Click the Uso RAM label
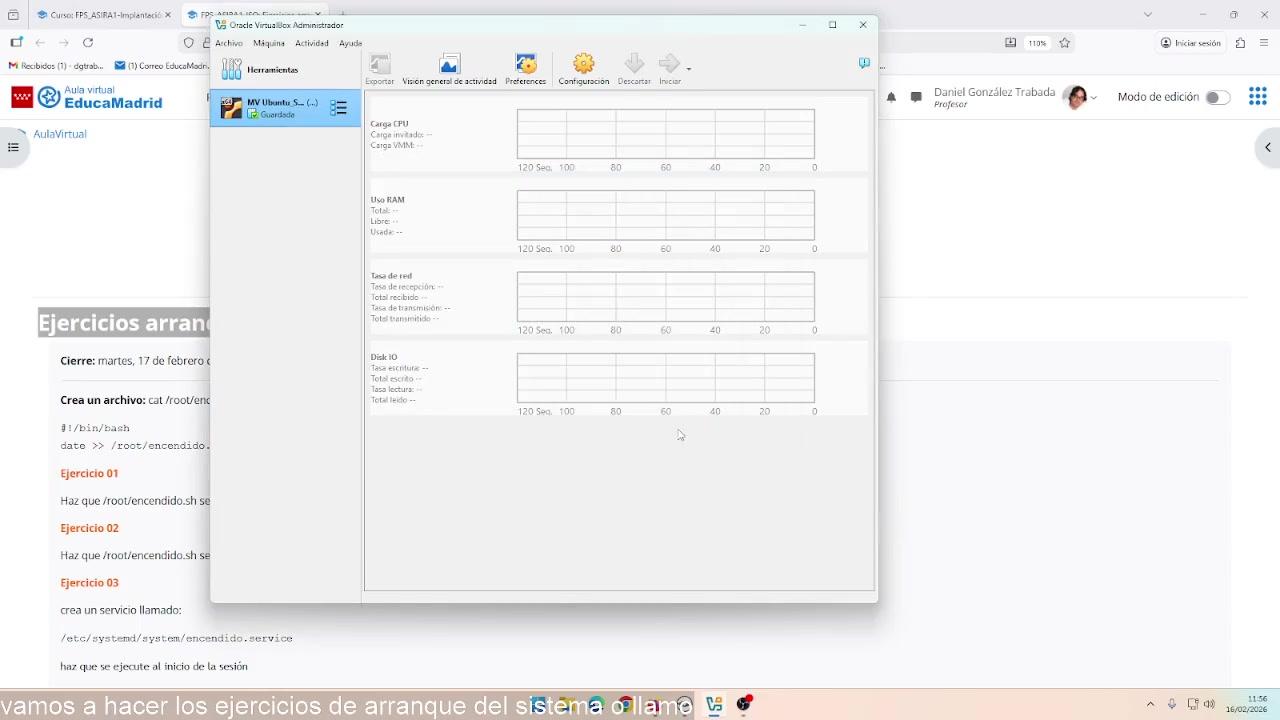Image resolution: width=1280 pixels, height=720 pixels. point(387,200)
